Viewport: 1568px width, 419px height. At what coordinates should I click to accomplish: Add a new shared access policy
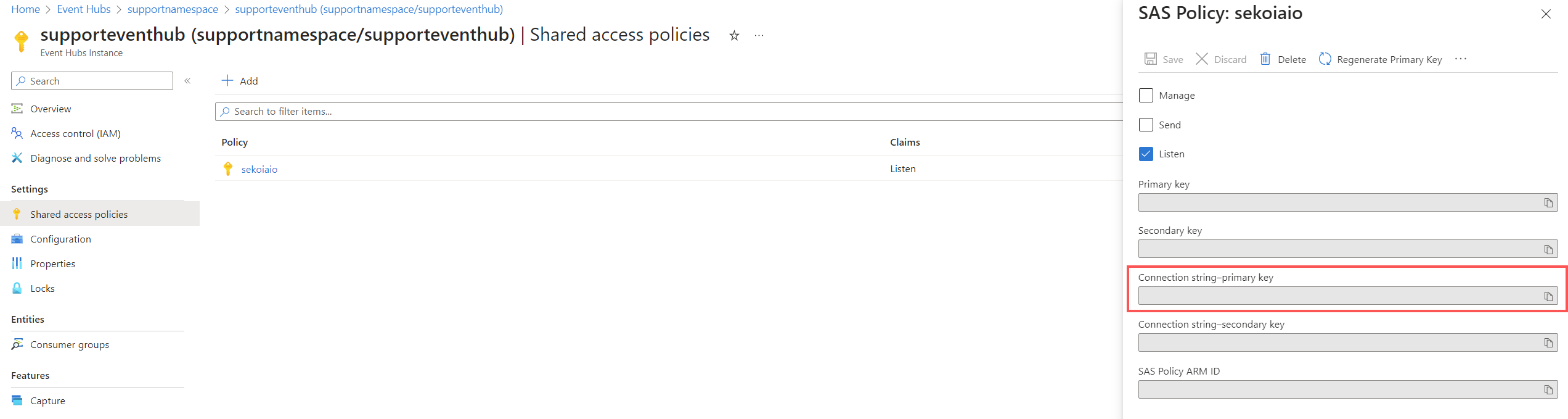point(240,81)
